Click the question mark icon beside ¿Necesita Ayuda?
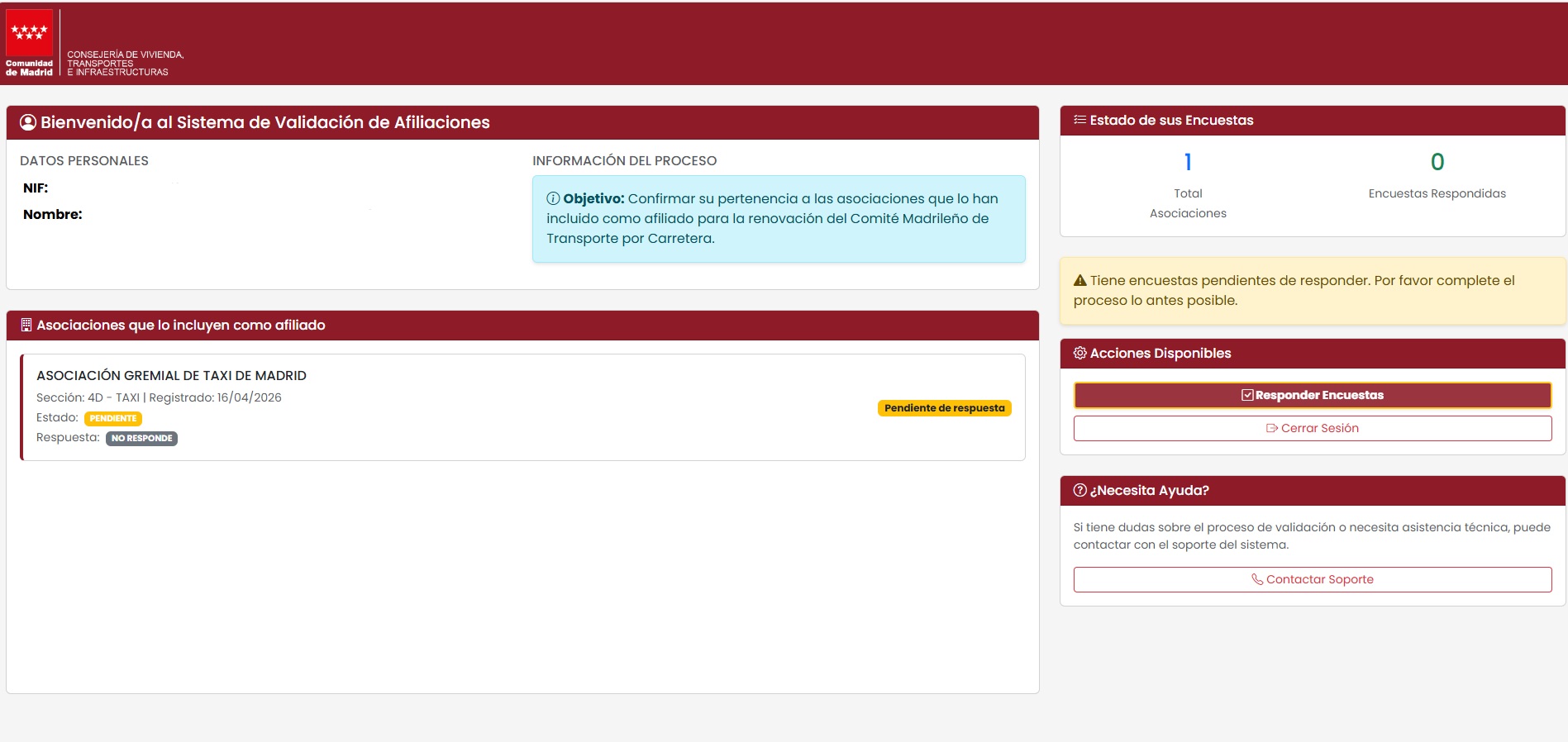Screen dimensions: 1568x742 (1079, 491)
